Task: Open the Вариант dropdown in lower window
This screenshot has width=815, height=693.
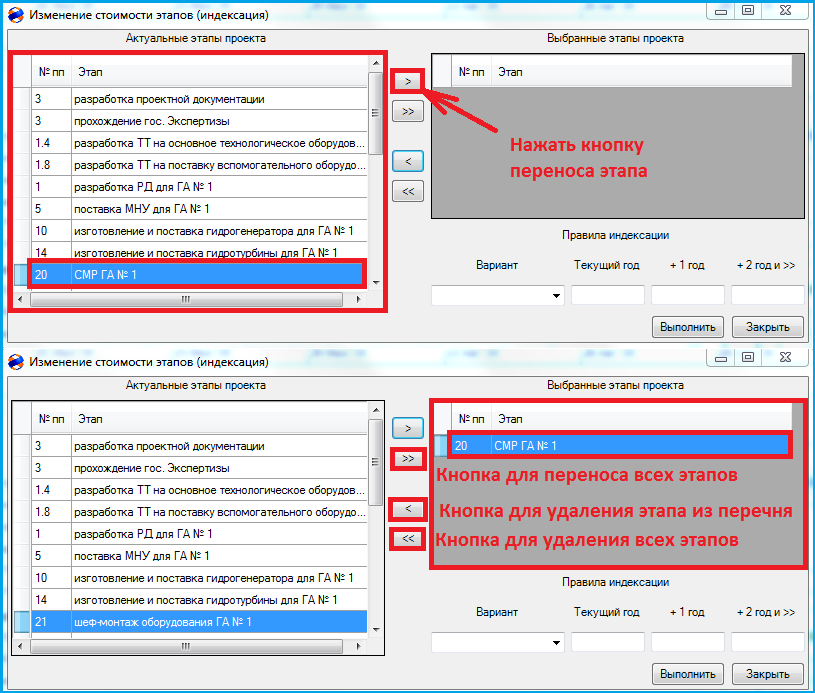Action: [556, 642]
